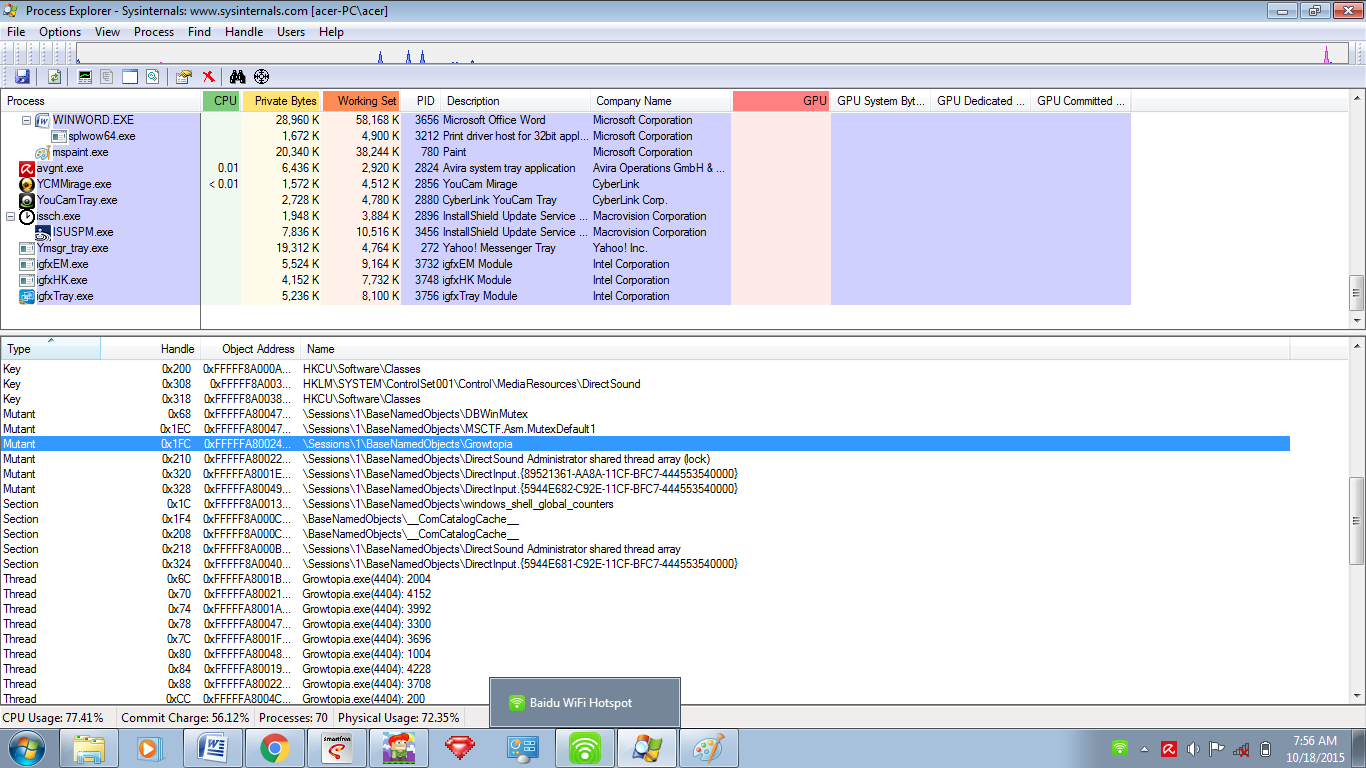1366x768 pixels.
Task: Click the process list scroll down arrow
Action: (1357, 321)
